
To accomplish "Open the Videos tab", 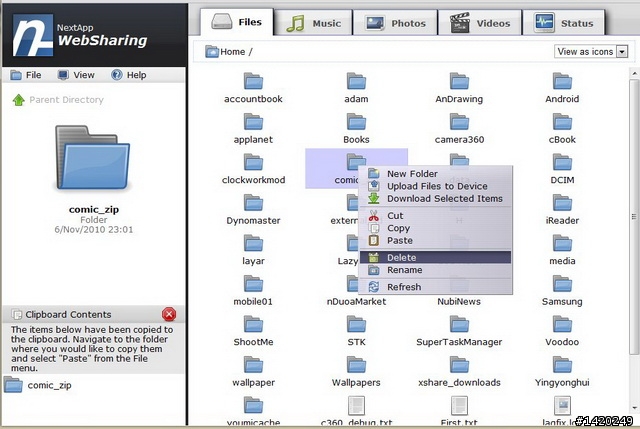I will pos(480,23).
